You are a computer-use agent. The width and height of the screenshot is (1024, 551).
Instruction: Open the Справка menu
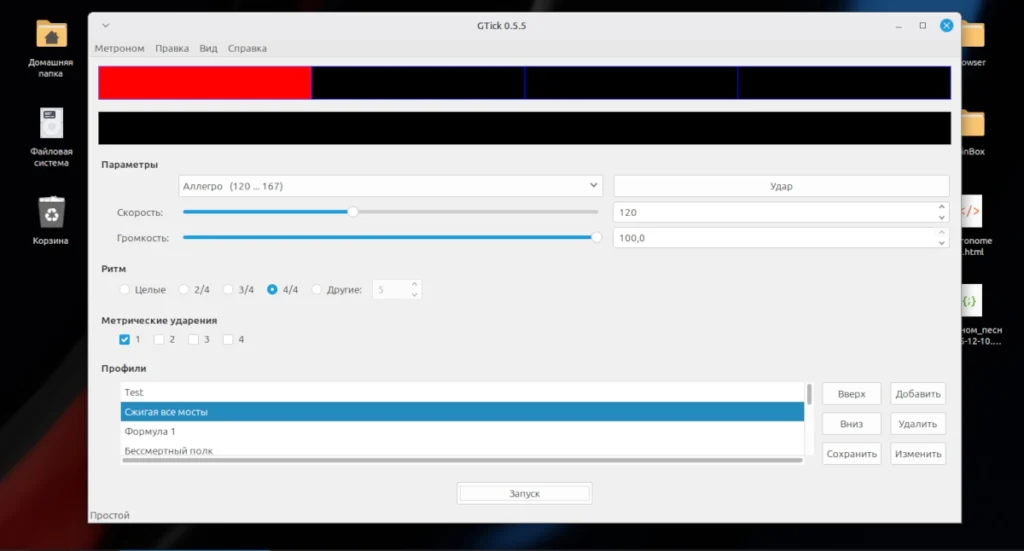[x=247, y=48]
